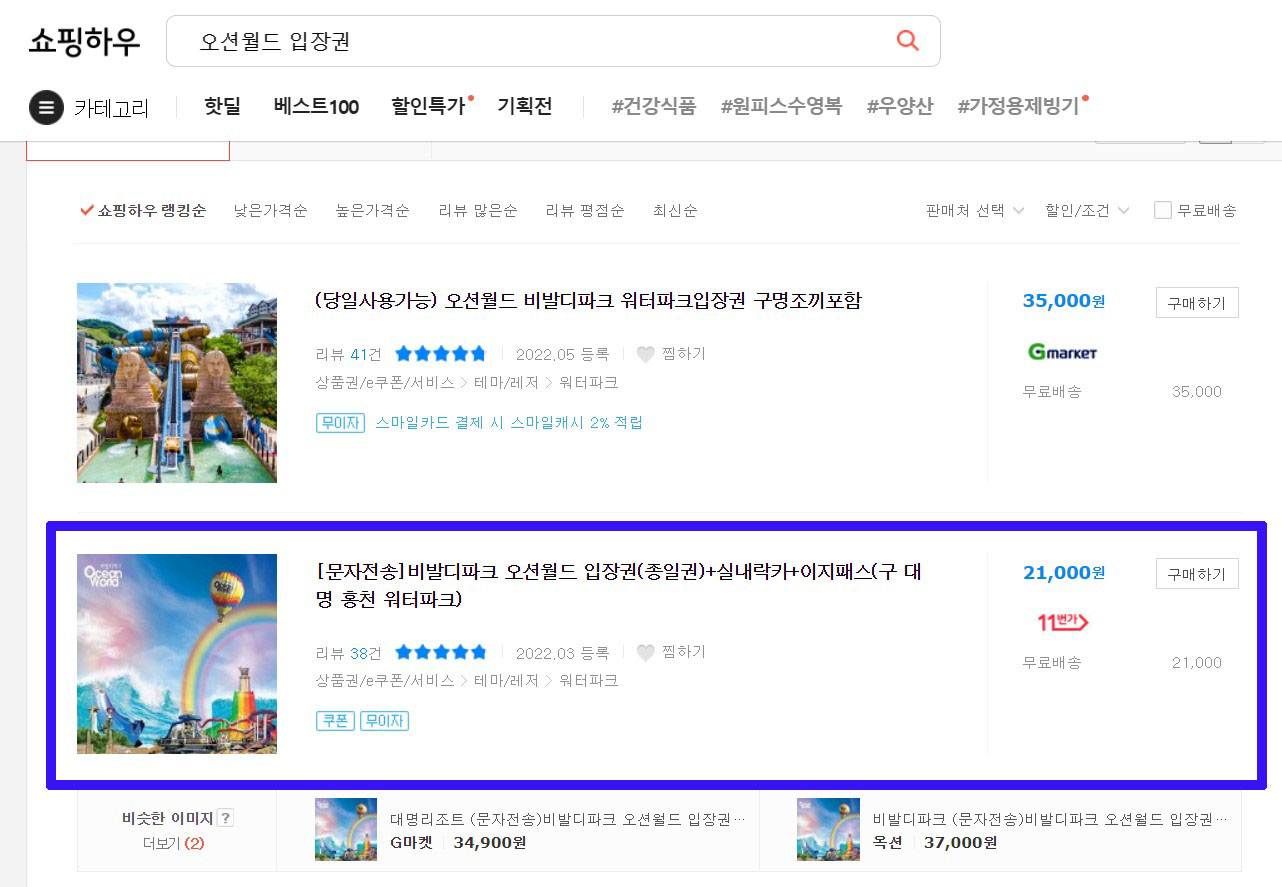The width and height of the screenshot is (1282, 887).
Task: Open the 기획전 menu
Action: point(524,106)
